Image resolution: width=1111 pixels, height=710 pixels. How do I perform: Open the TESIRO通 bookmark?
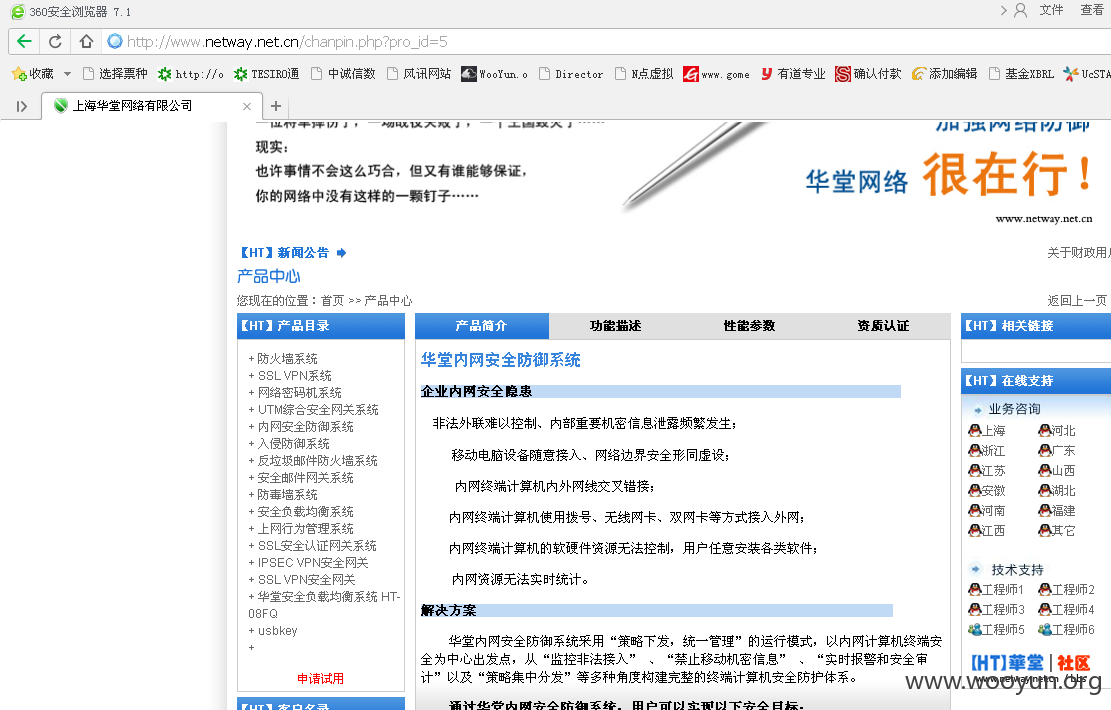266,74
